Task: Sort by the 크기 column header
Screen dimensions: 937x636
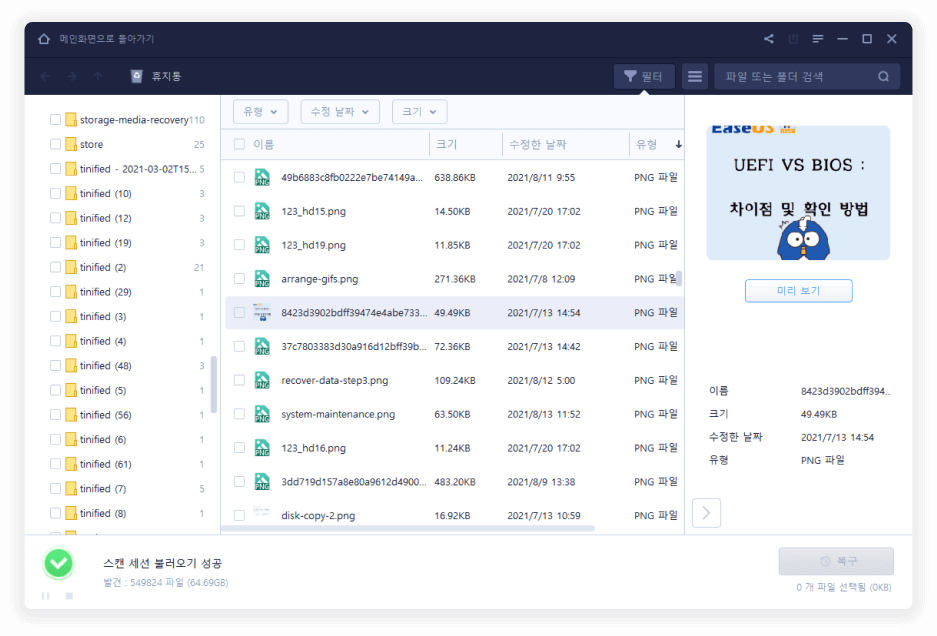Action: coord(446,144)
